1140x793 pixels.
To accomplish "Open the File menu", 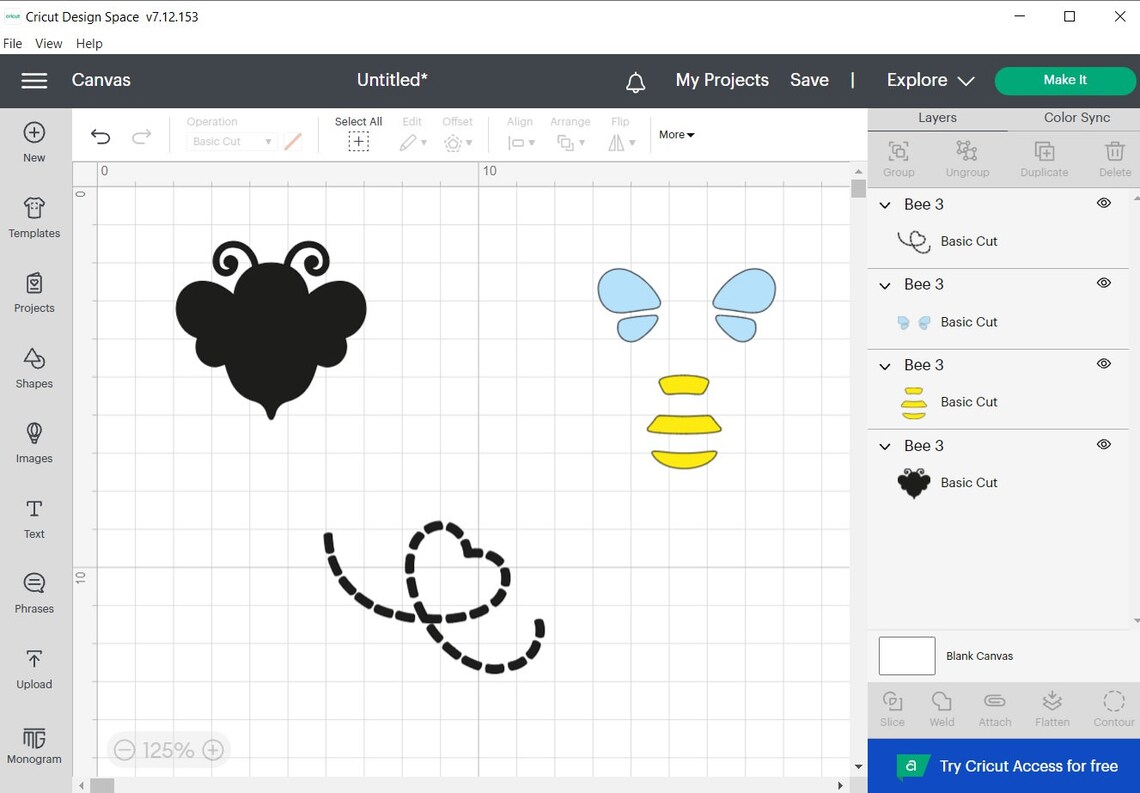I will click(12, 43).
